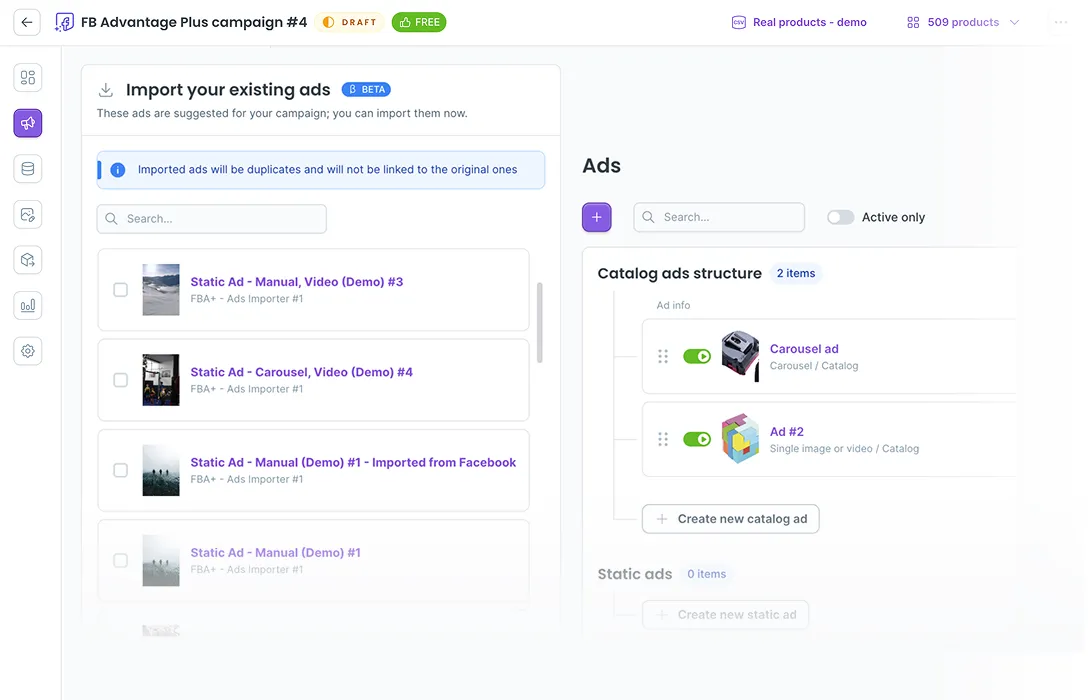Open the dashboard grid icon in sidebar

pyautogui.click(x=28, y=78)
